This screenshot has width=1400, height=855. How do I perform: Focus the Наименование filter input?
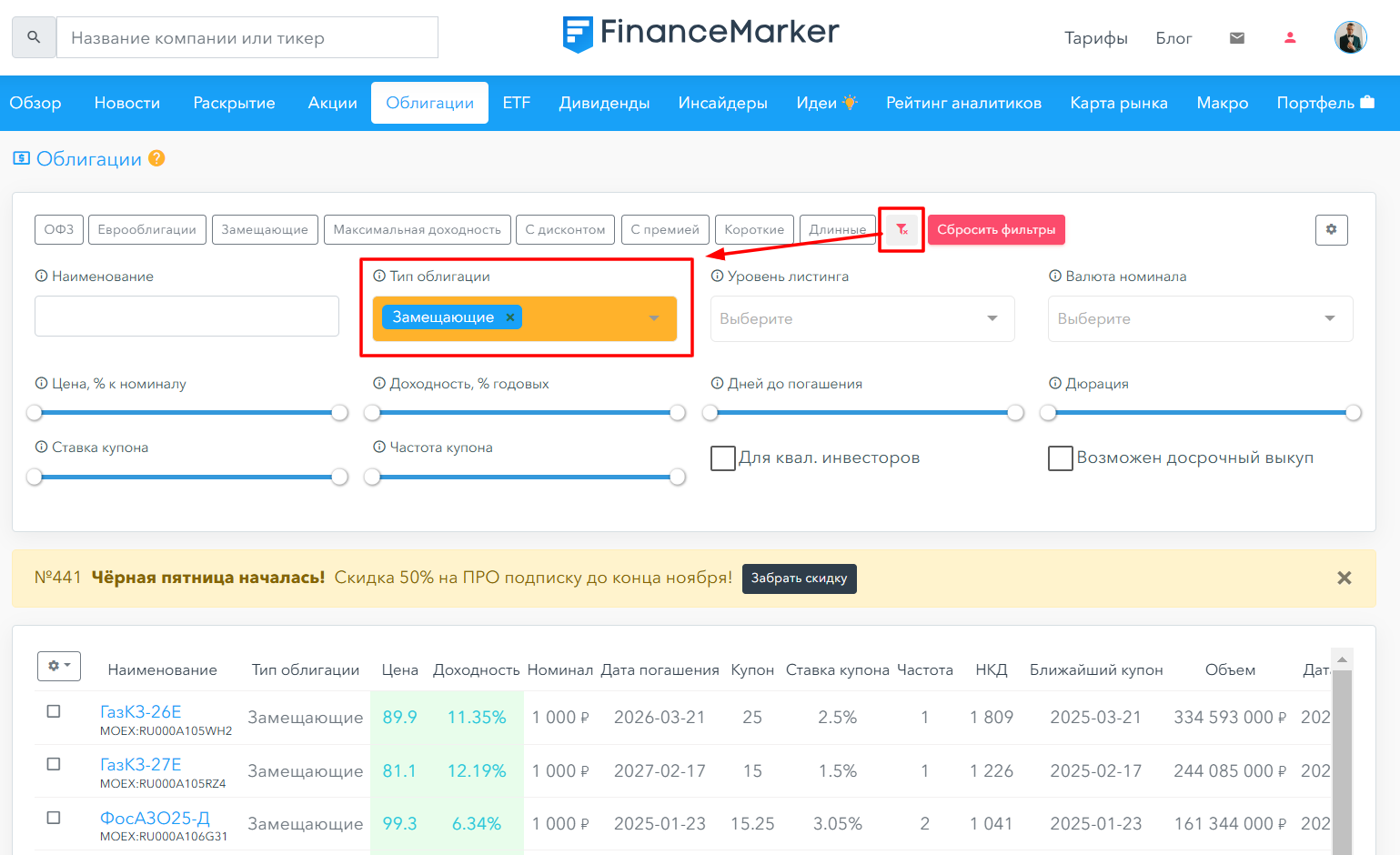coord(186,316)
